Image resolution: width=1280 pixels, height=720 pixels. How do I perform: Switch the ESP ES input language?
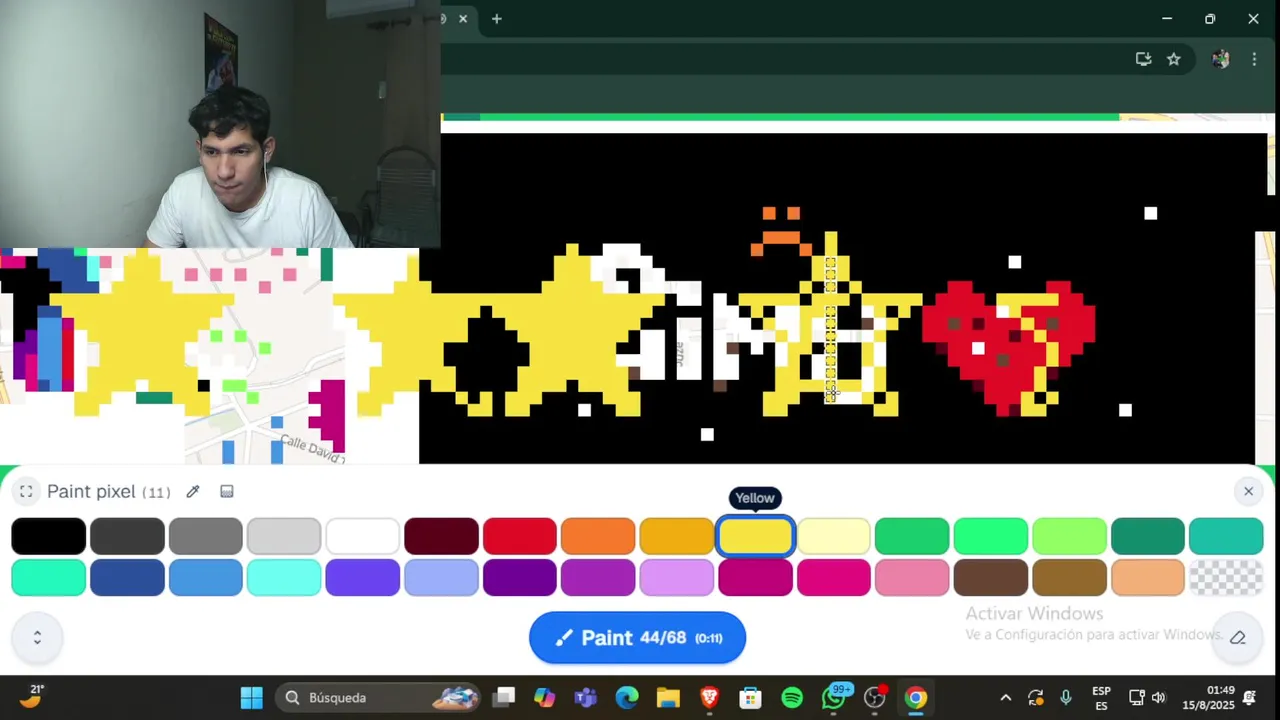point(1101,697)
